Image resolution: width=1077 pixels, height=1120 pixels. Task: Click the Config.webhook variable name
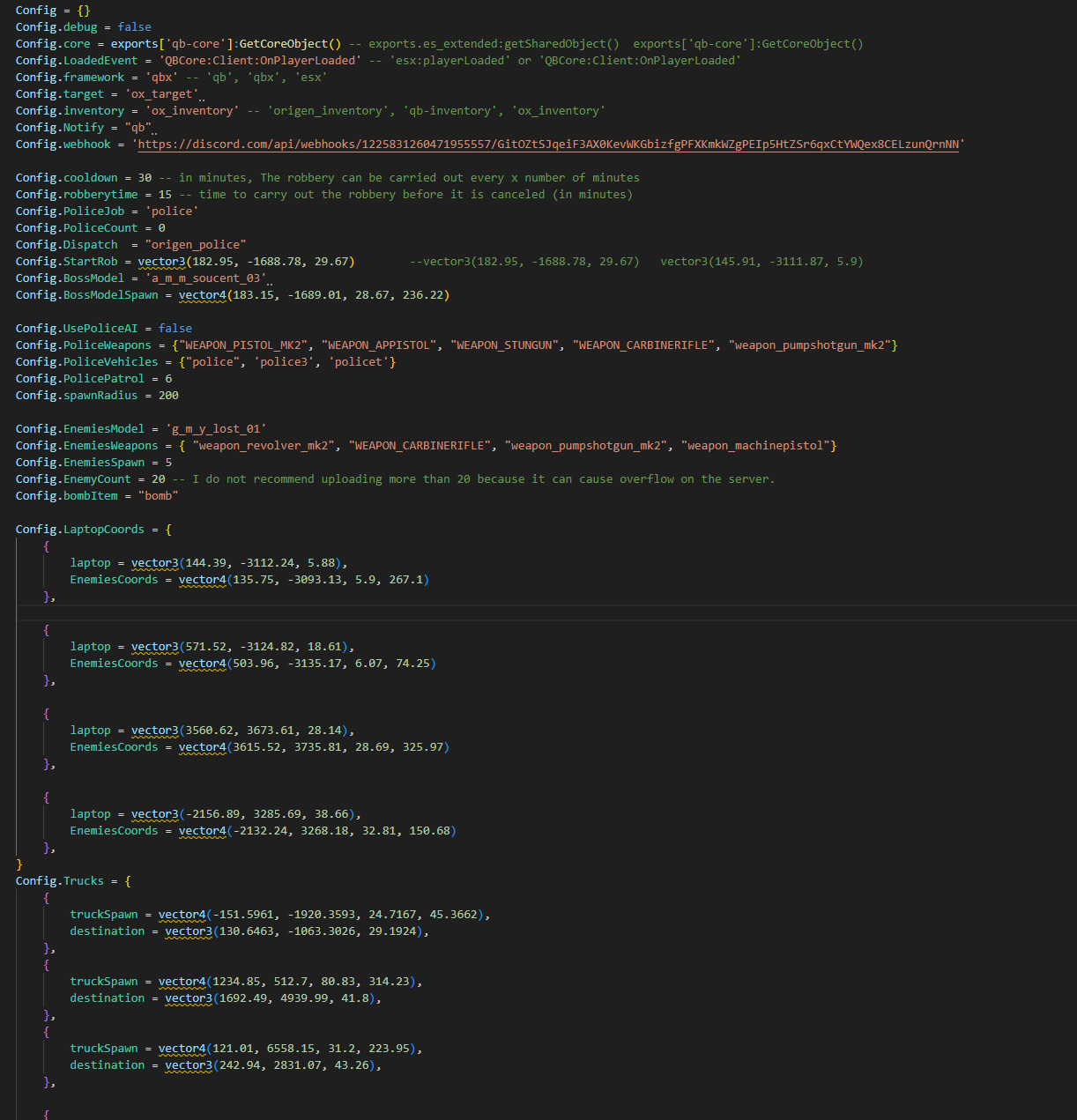pyautogui.click(x=63, y=145)
